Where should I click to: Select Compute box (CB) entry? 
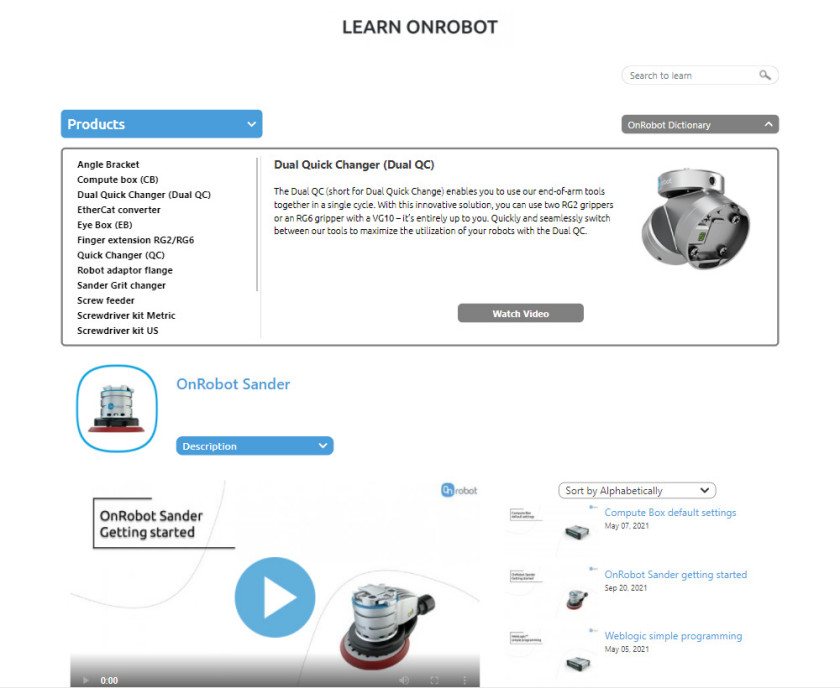tap(118, 180)
